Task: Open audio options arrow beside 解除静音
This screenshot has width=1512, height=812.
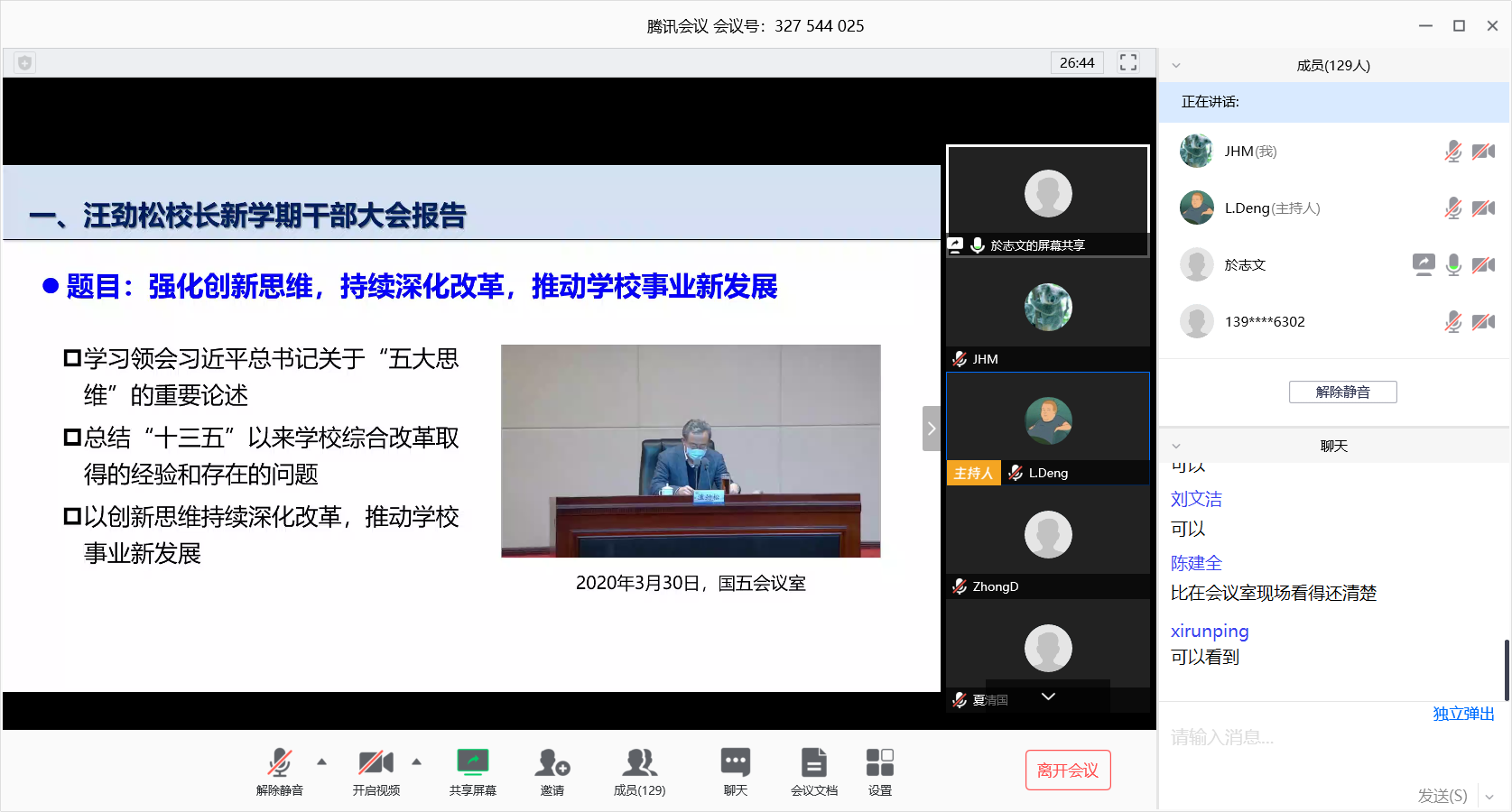Action: (322, 761)
